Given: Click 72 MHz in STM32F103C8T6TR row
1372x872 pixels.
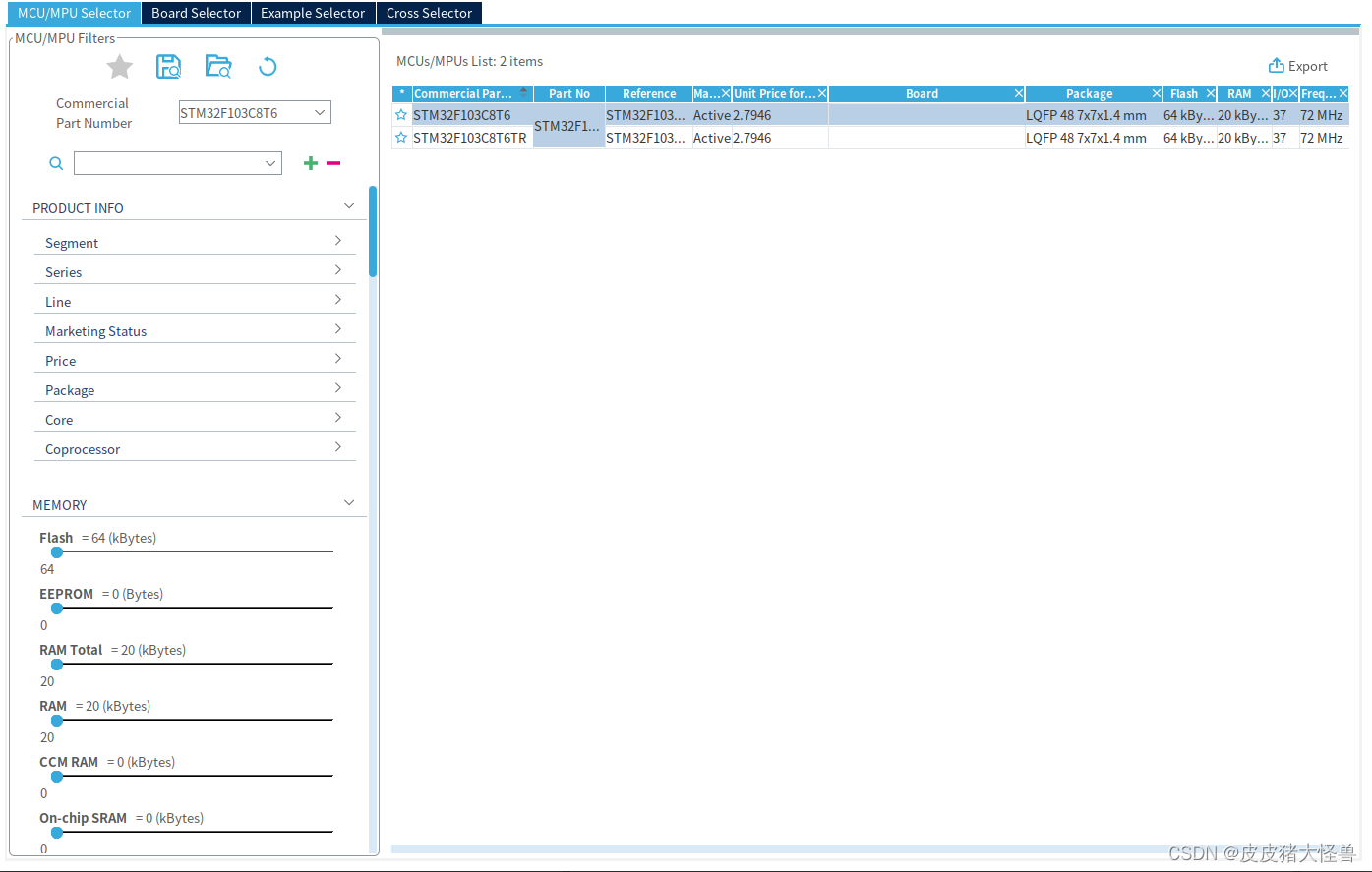Looking at the screenshot, I should 1321,138.
